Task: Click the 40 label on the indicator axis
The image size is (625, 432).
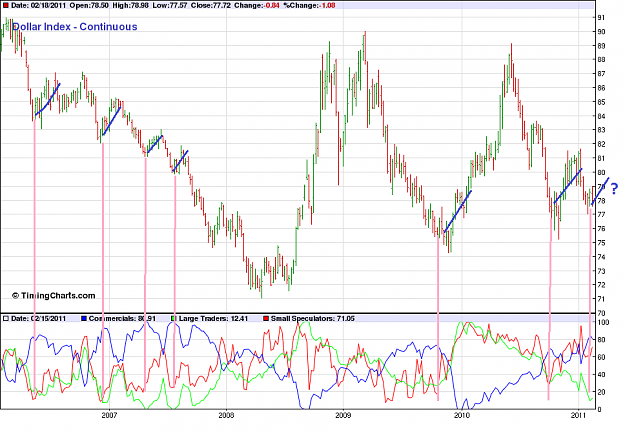Action: click(601, 375)
